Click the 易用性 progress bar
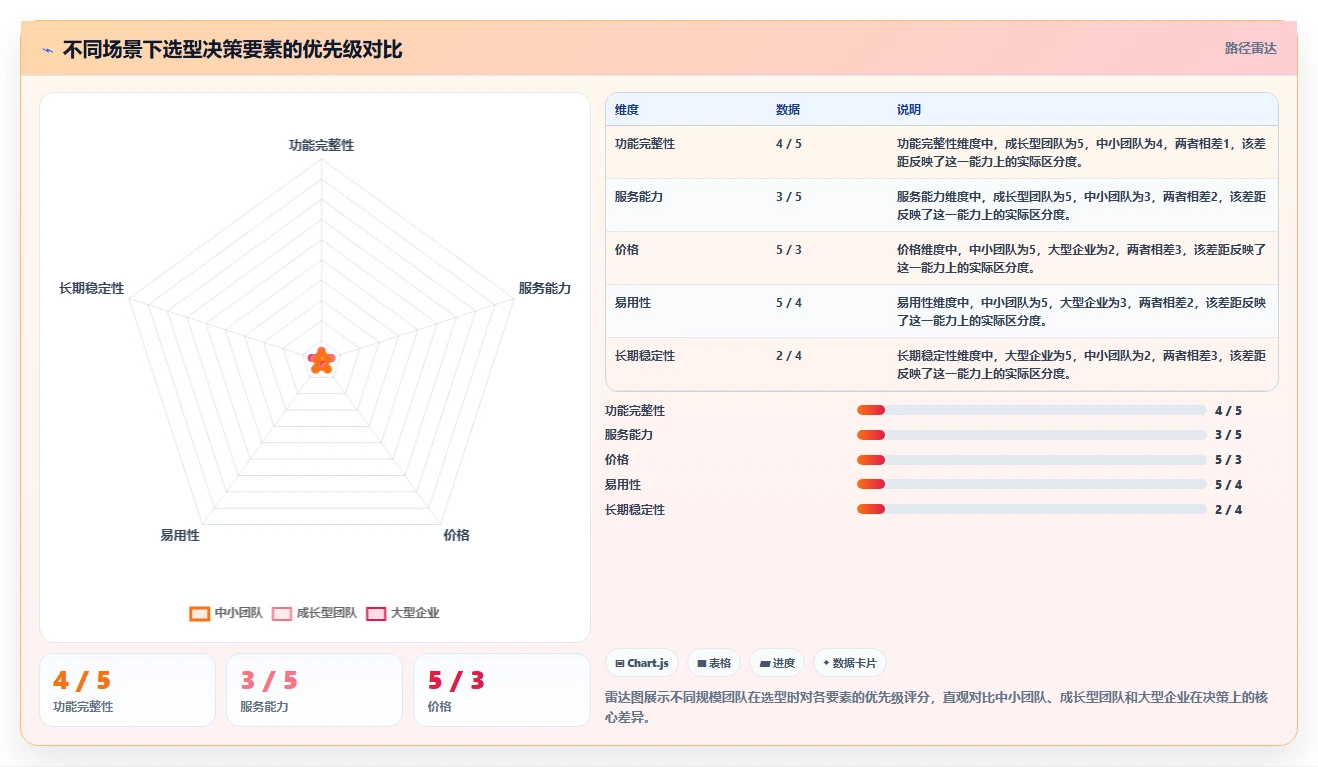This screenshot has width=1318, height=767. 1031,485
